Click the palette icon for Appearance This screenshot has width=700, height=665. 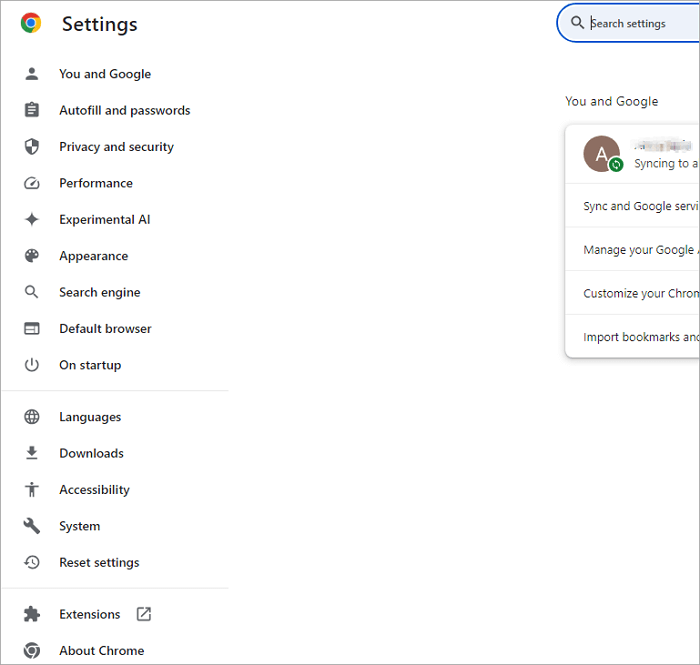coord(32,256)
